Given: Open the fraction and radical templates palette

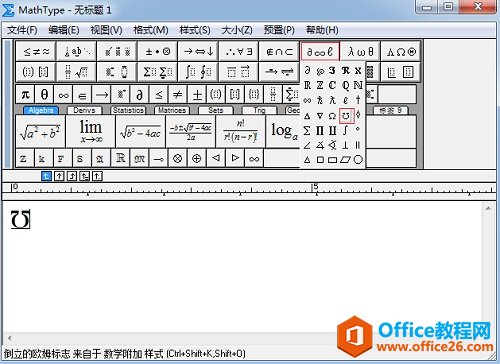Looking at the screenshot, I should (x=77, y=72).
